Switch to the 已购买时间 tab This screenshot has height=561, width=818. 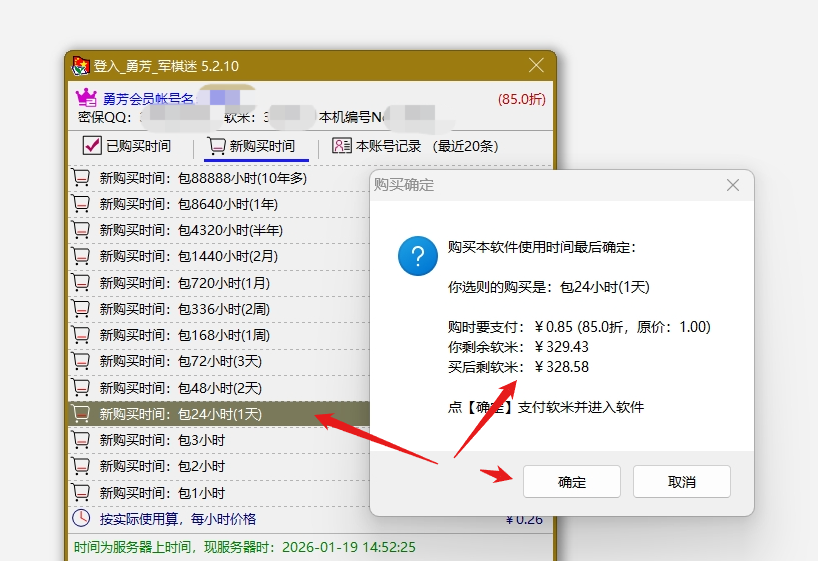[127, 146]
